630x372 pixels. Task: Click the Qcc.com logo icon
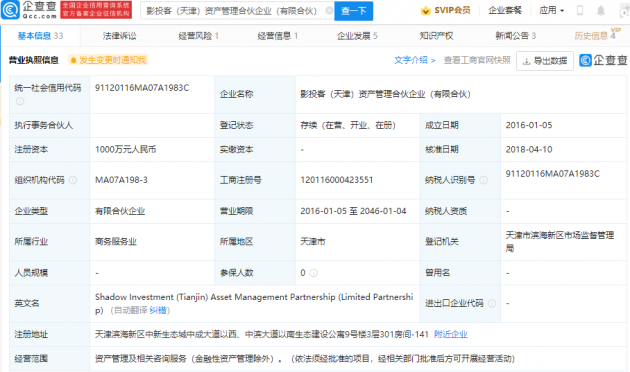pos(10,10)
